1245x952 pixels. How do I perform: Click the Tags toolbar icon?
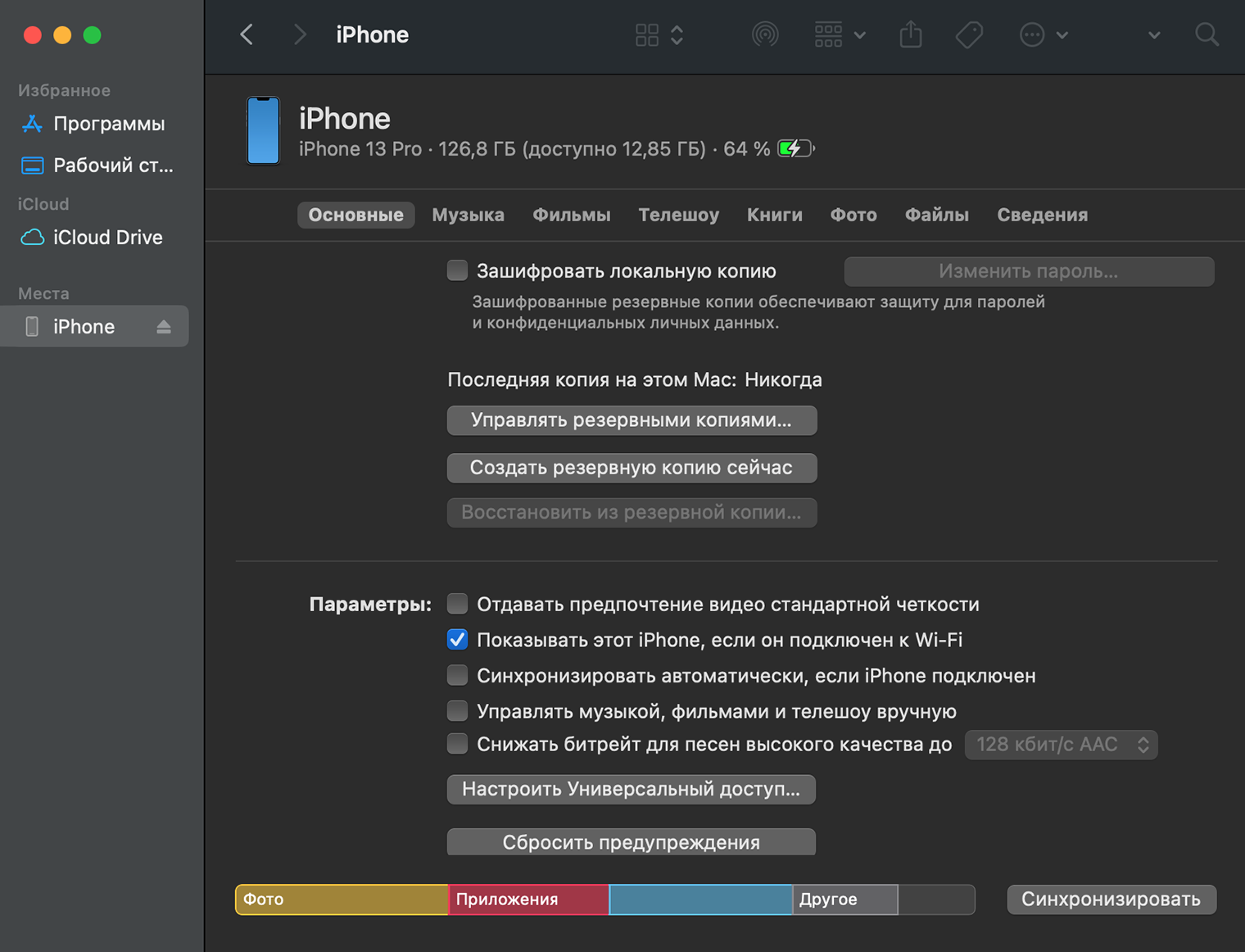tap(969, 34)
